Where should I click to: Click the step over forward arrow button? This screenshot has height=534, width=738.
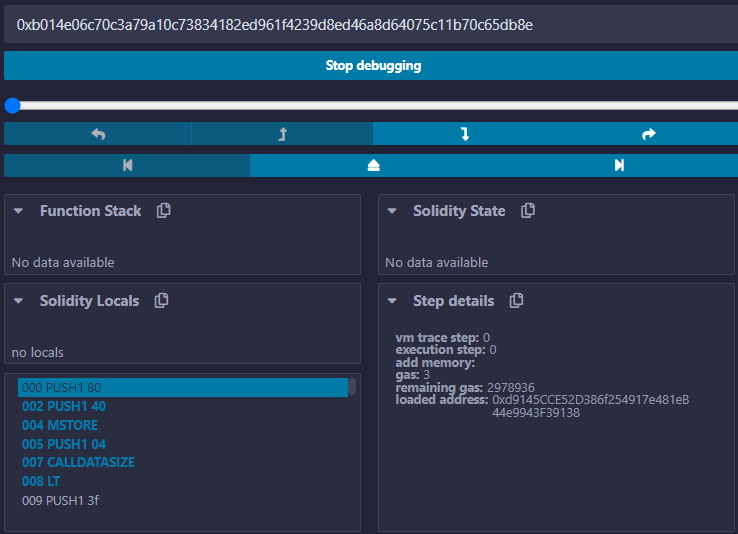(648, 134)
